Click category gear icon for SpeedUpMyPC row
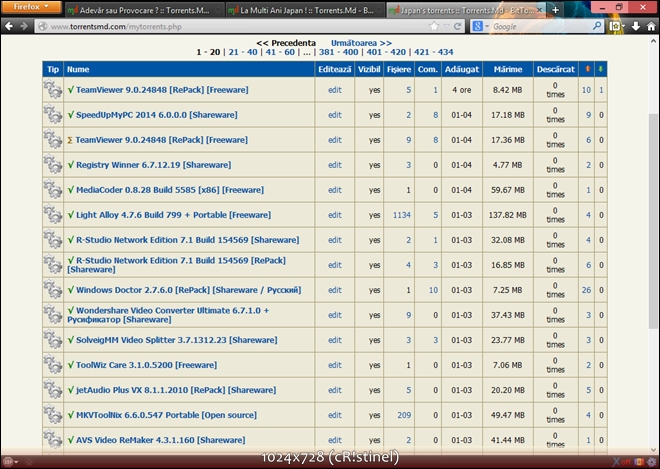 point(53,115)
